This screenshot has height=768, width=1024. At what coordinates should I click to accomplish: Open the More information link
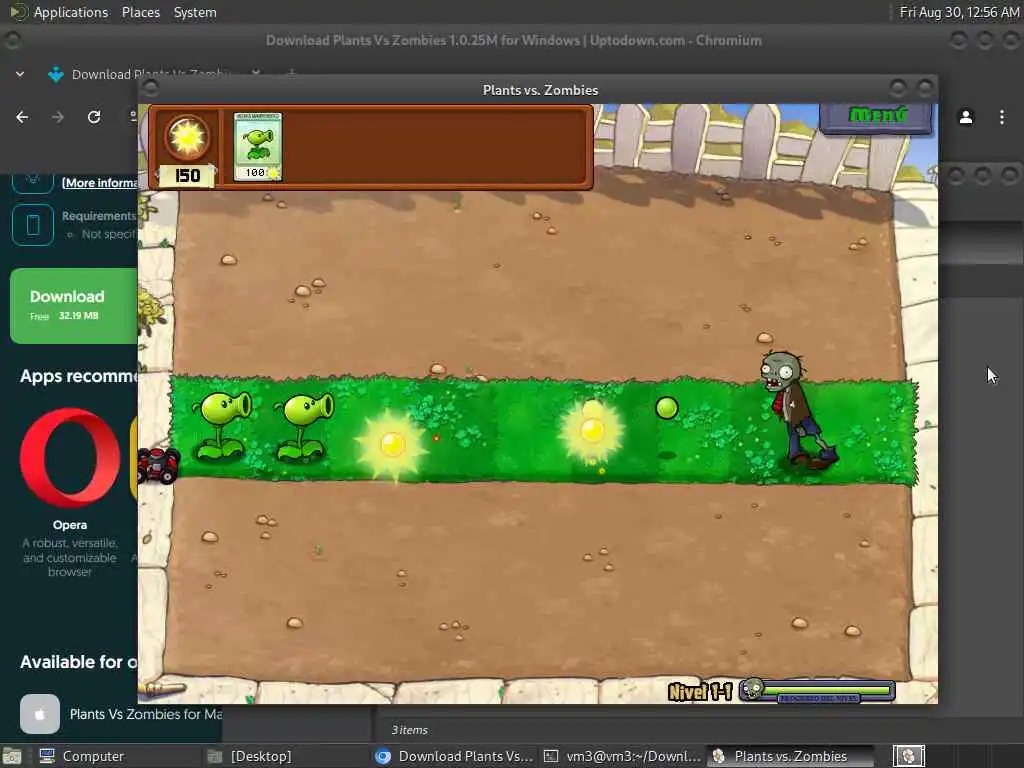[x=99, y=183]
